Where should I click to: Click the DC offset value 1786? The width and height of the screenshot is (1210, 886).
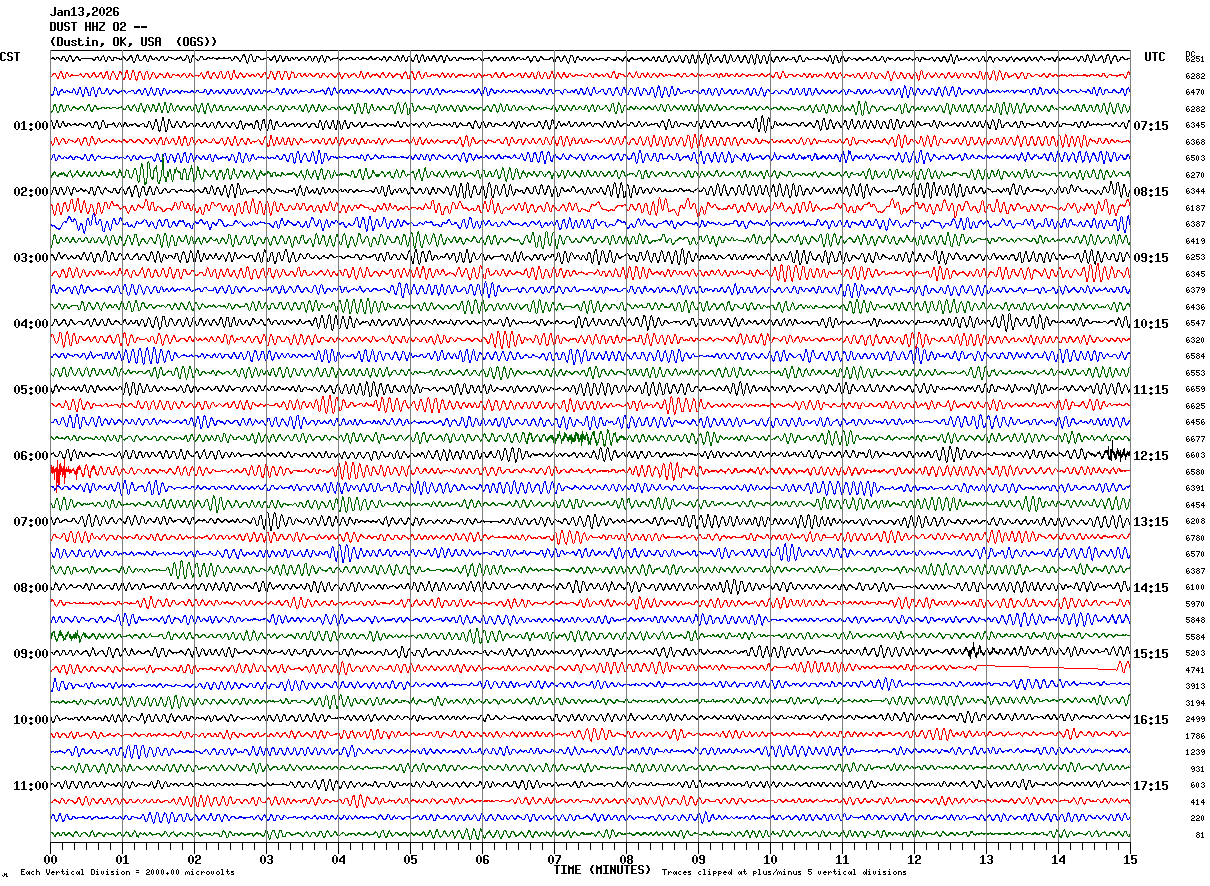tap(1195, 736)
